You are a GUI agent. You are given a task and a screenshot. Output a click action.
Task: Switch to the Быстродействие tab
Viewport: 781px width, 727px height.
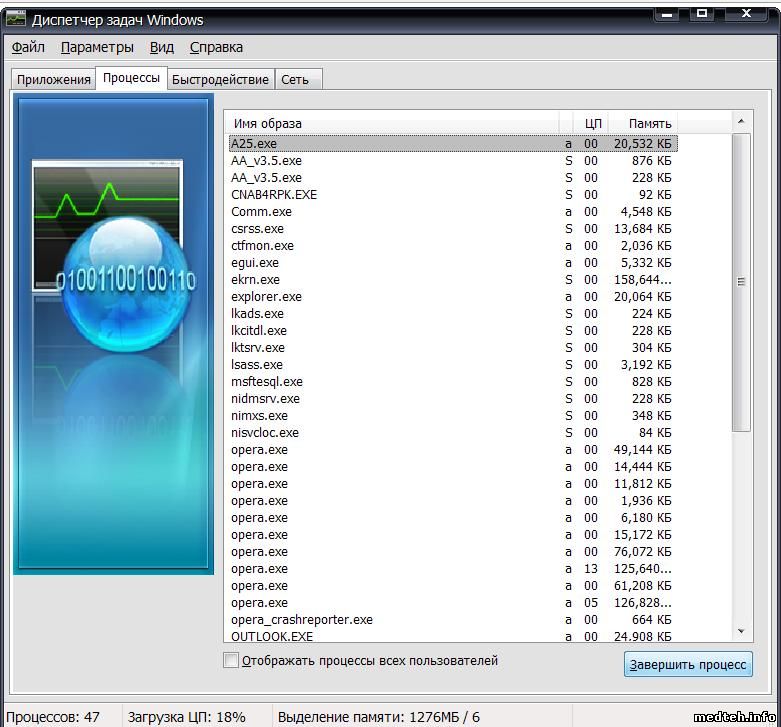tap(220, 80)
